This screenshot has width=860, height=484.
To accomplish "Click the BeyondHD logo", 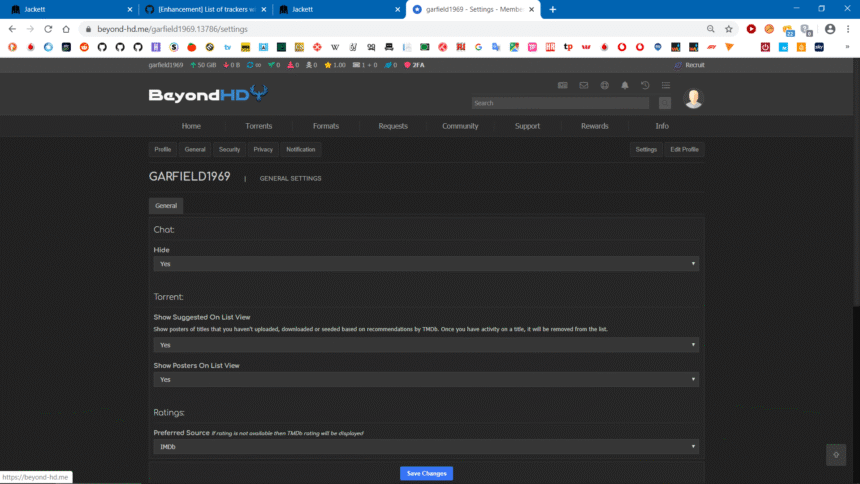I will (x=207, y=96).
